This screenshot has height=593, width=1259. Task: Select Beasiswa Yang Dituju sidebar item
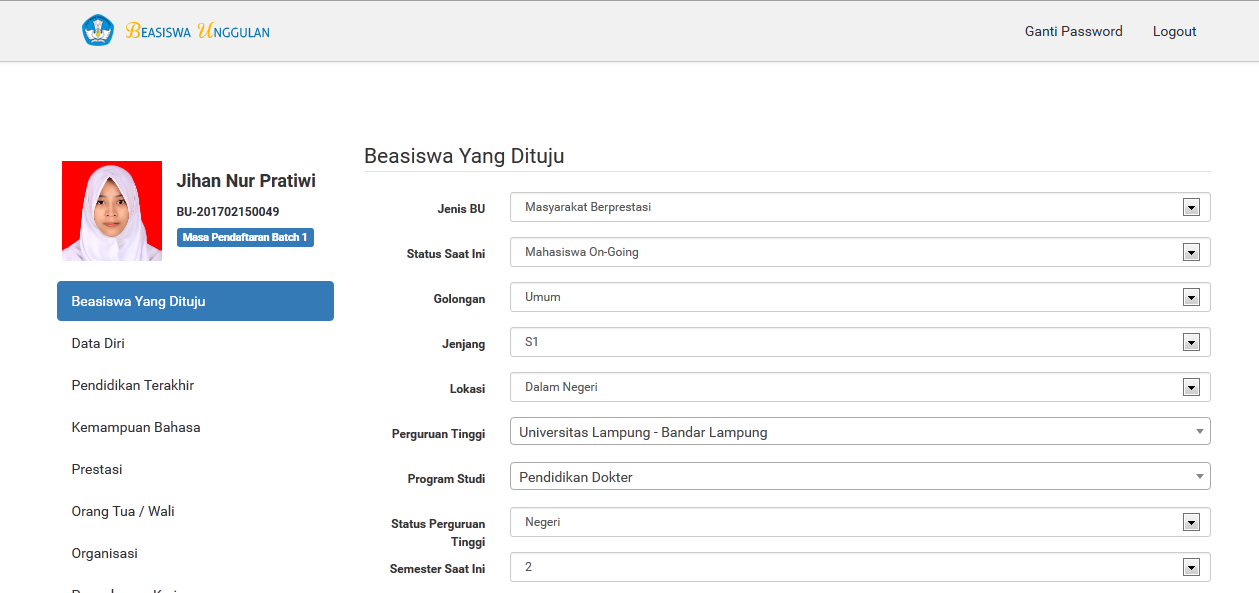(x=195, y=301)
